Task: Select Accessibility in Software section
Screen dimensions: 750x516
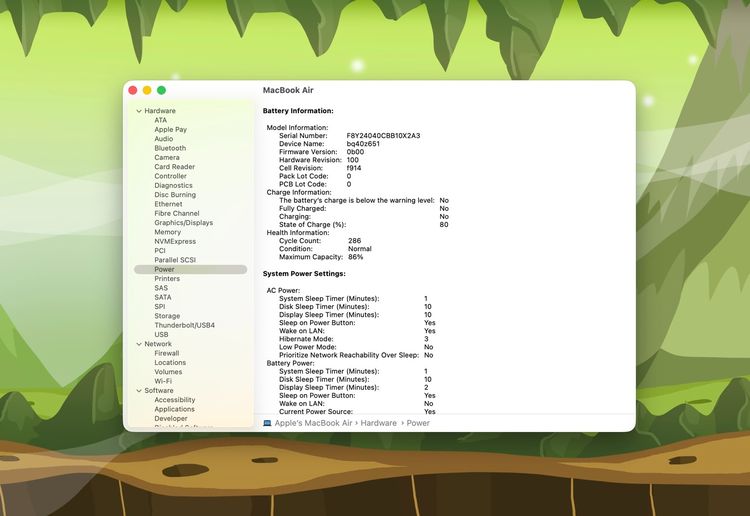Action: 174,400
